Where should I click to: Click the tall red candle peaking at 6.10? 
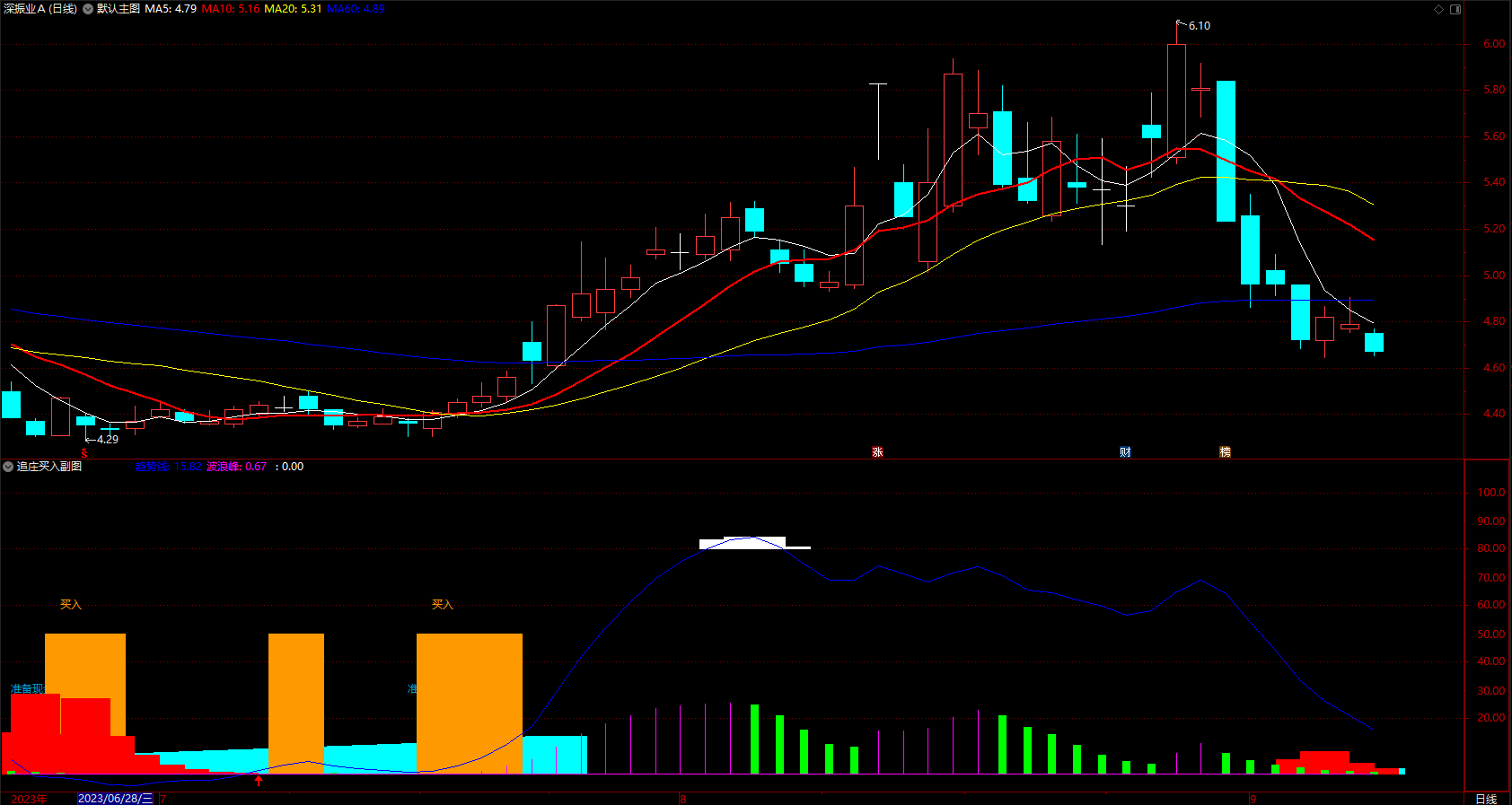pos(1176,101)
